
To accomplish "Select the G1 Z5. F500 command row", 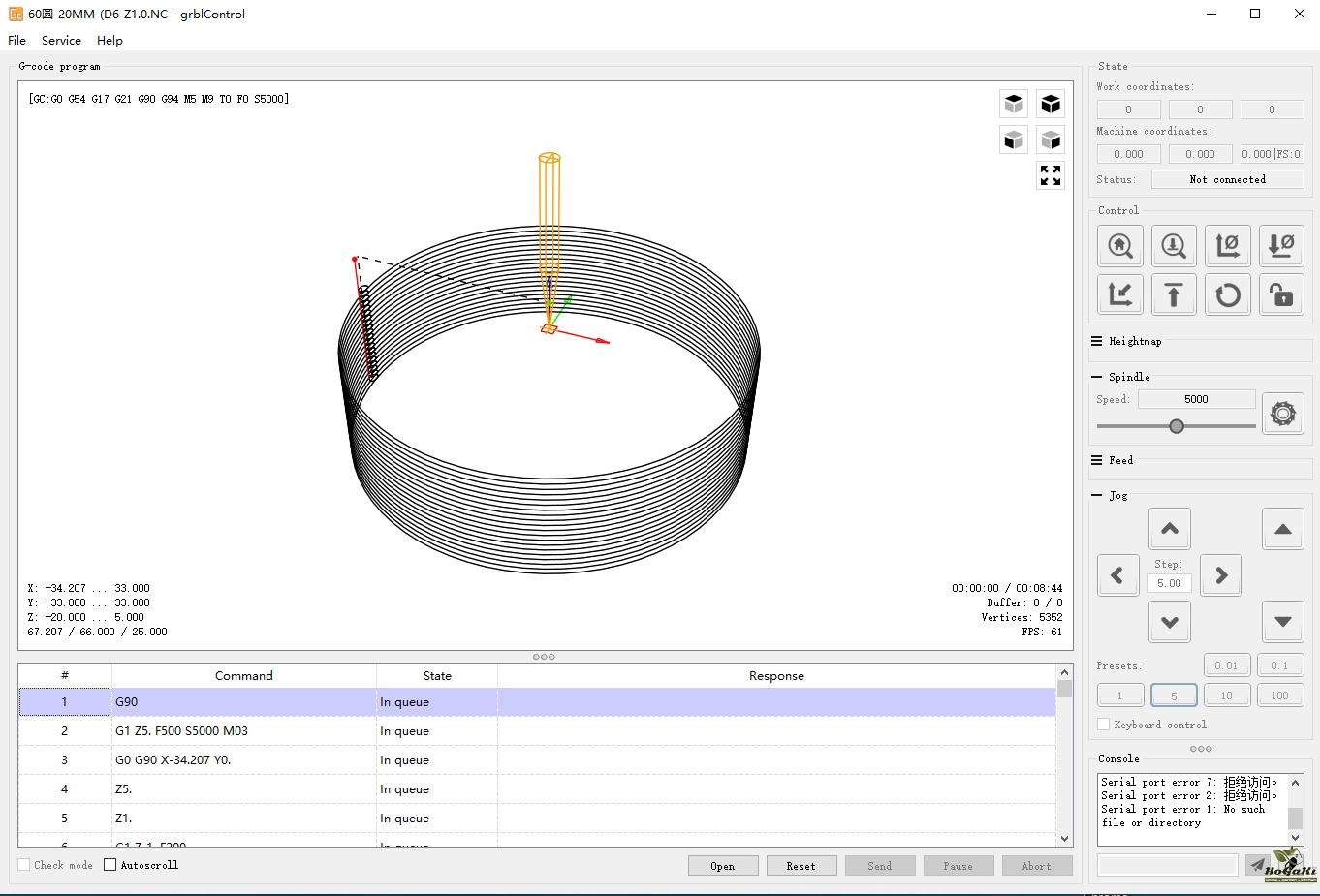I will (x=242, y=731).
